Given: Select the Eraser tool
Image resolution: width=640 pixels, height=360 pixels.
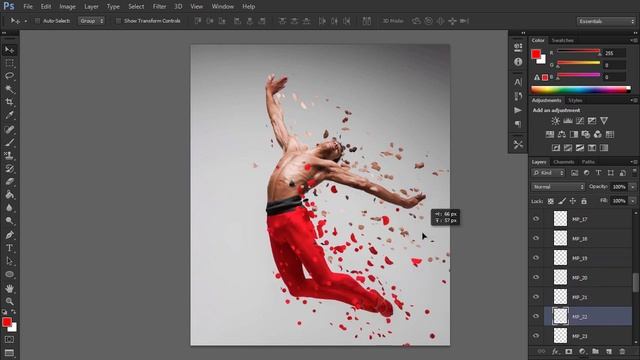Looking at the screenshot, I should point(9,182).
